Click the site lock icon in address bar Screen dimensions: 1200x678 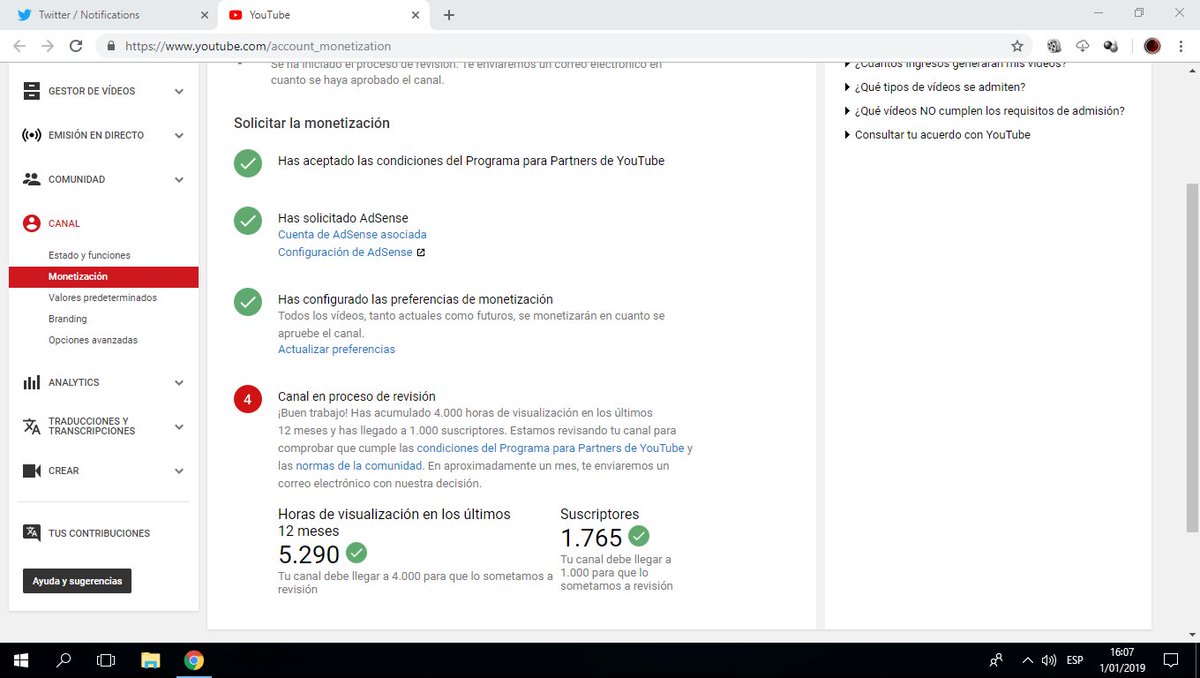point(110,46)
